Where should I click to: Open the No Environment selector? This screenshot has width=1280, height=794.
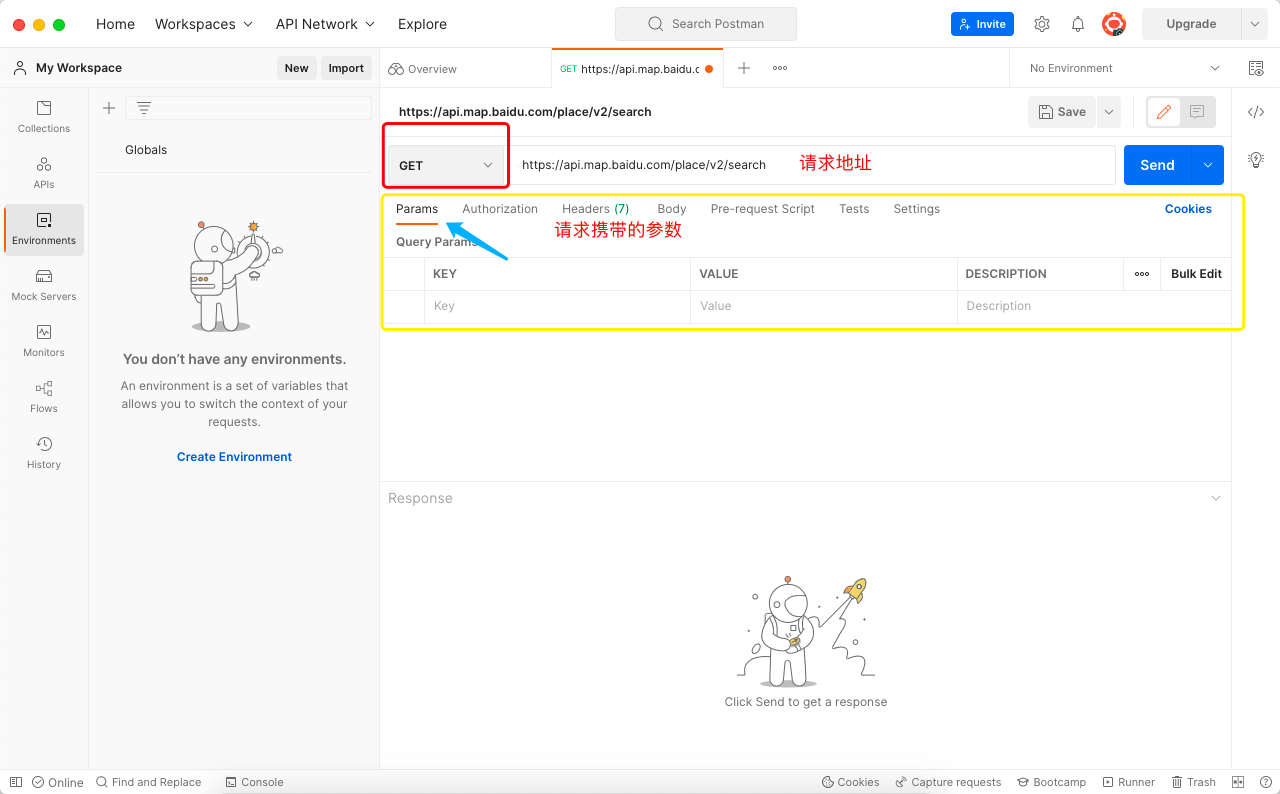(x=1124, y=68)
